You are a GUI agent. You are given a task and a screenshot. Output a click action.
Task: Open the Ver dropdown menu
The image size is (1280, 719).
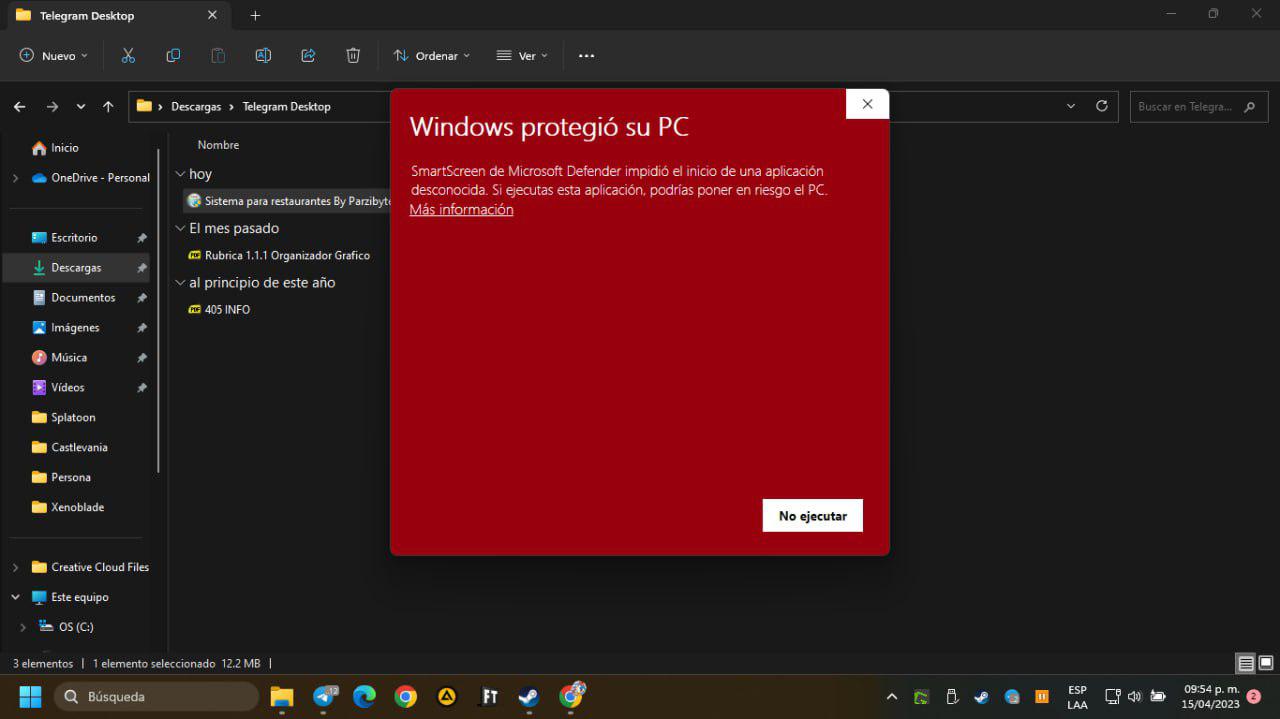[x=522, y=56]
